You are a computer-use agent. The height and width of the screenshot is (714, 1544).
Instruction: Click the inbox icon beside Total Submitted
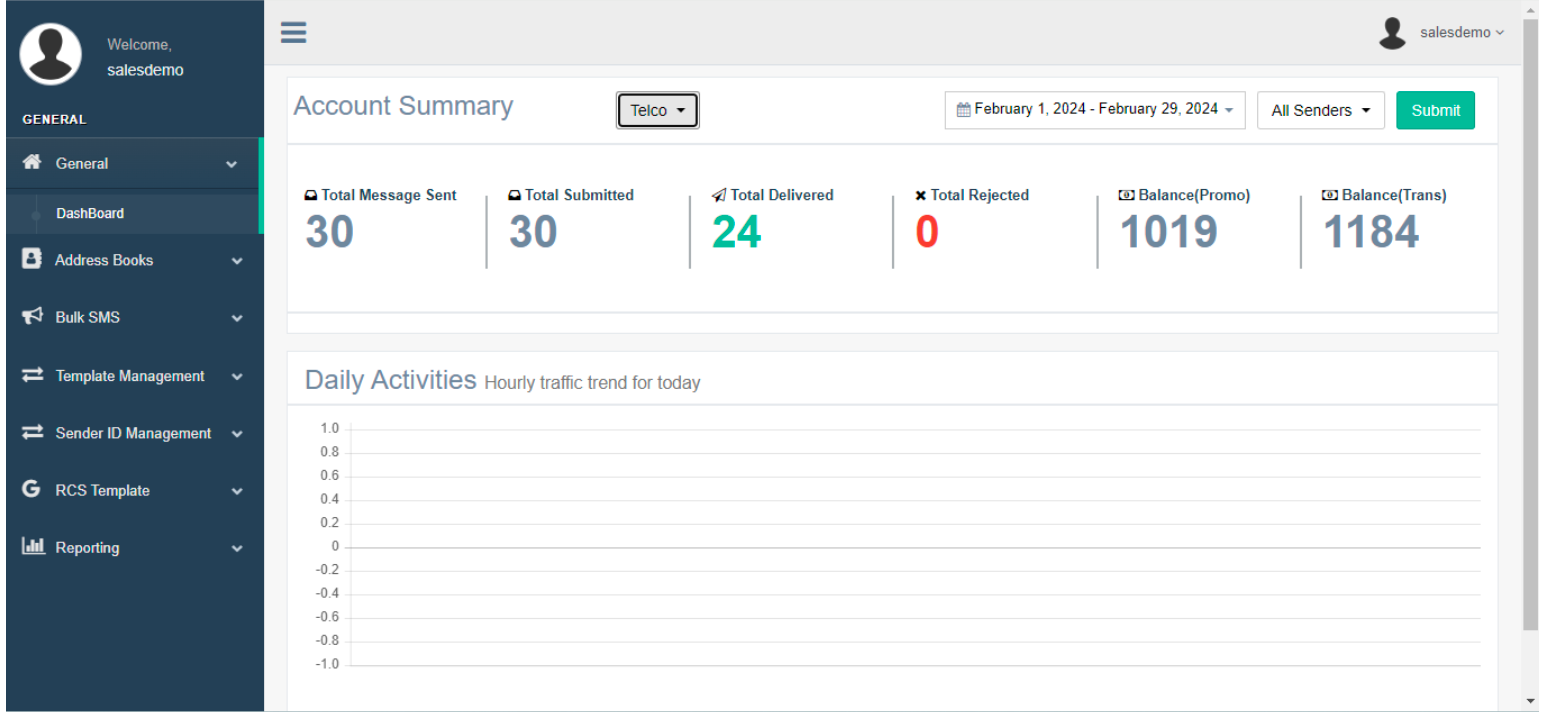[515, 195]
